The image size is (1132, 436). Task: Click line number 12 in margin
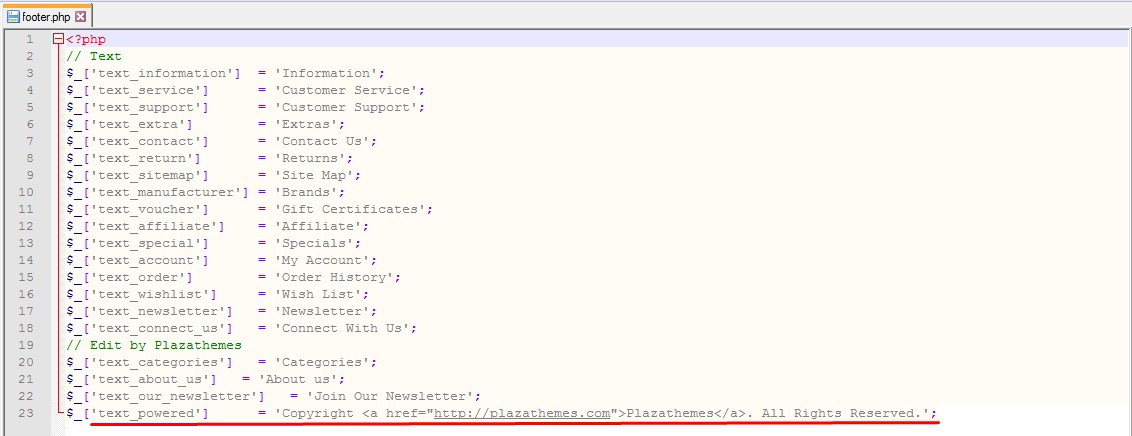pos(25,226)
